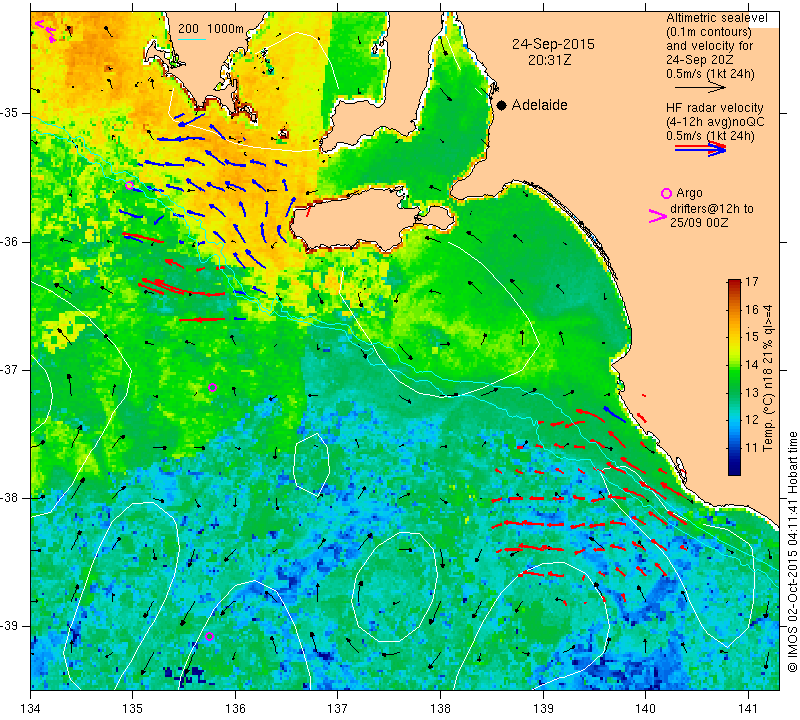Click the '24-Sep 20Z' legend text

[700, 60]
